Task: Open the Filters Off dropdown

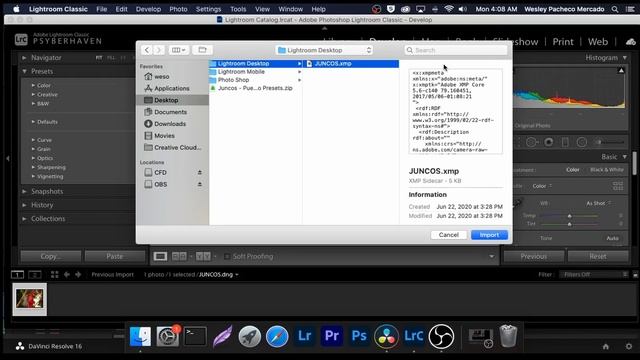Action: (594, 275)
